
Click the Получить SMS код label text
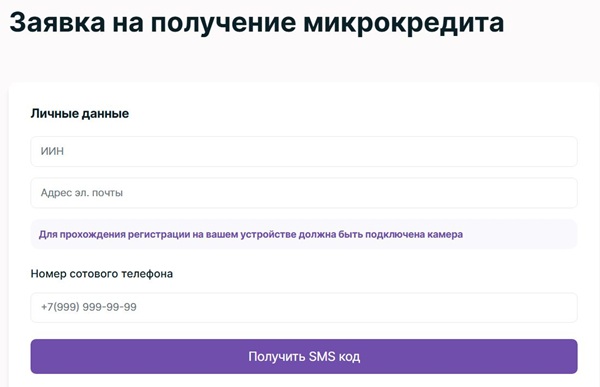(x=304, y=356)
